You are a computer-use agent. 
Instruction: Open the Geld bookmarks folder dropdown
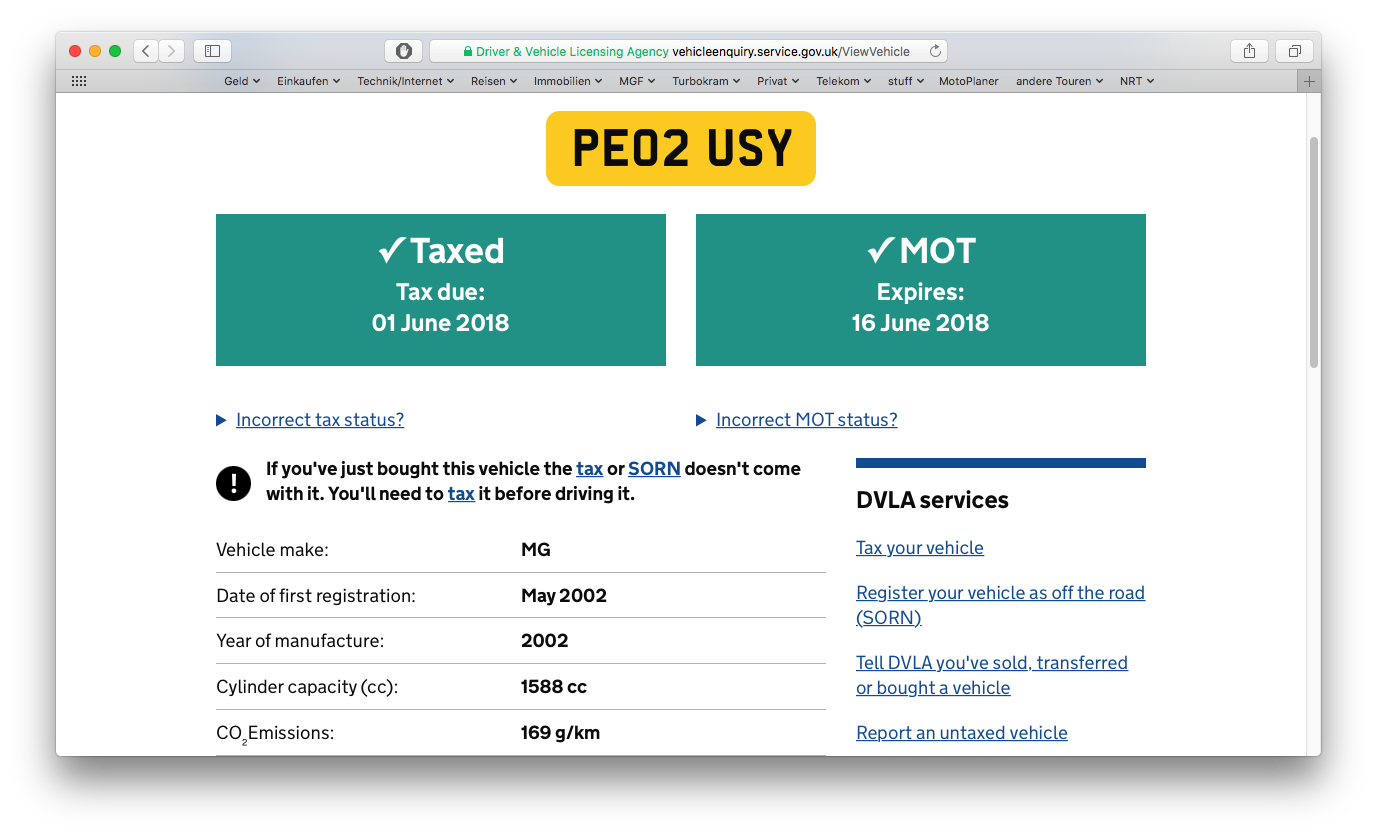[x=241, y=81]
